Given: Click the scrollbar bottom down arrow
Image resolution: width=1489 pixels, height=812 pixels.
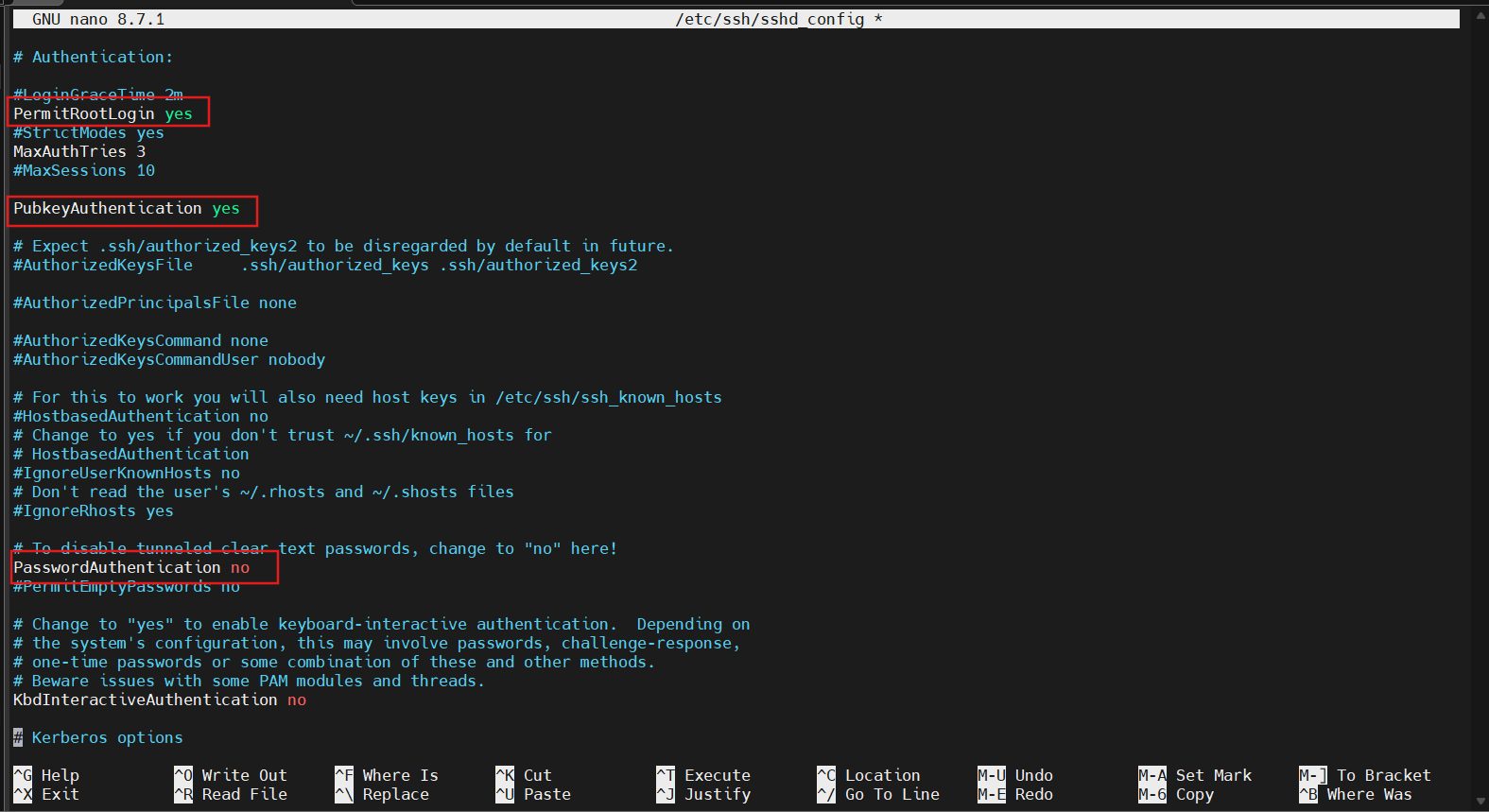Looking at the screenshot, I should (x=1480, y=803).
